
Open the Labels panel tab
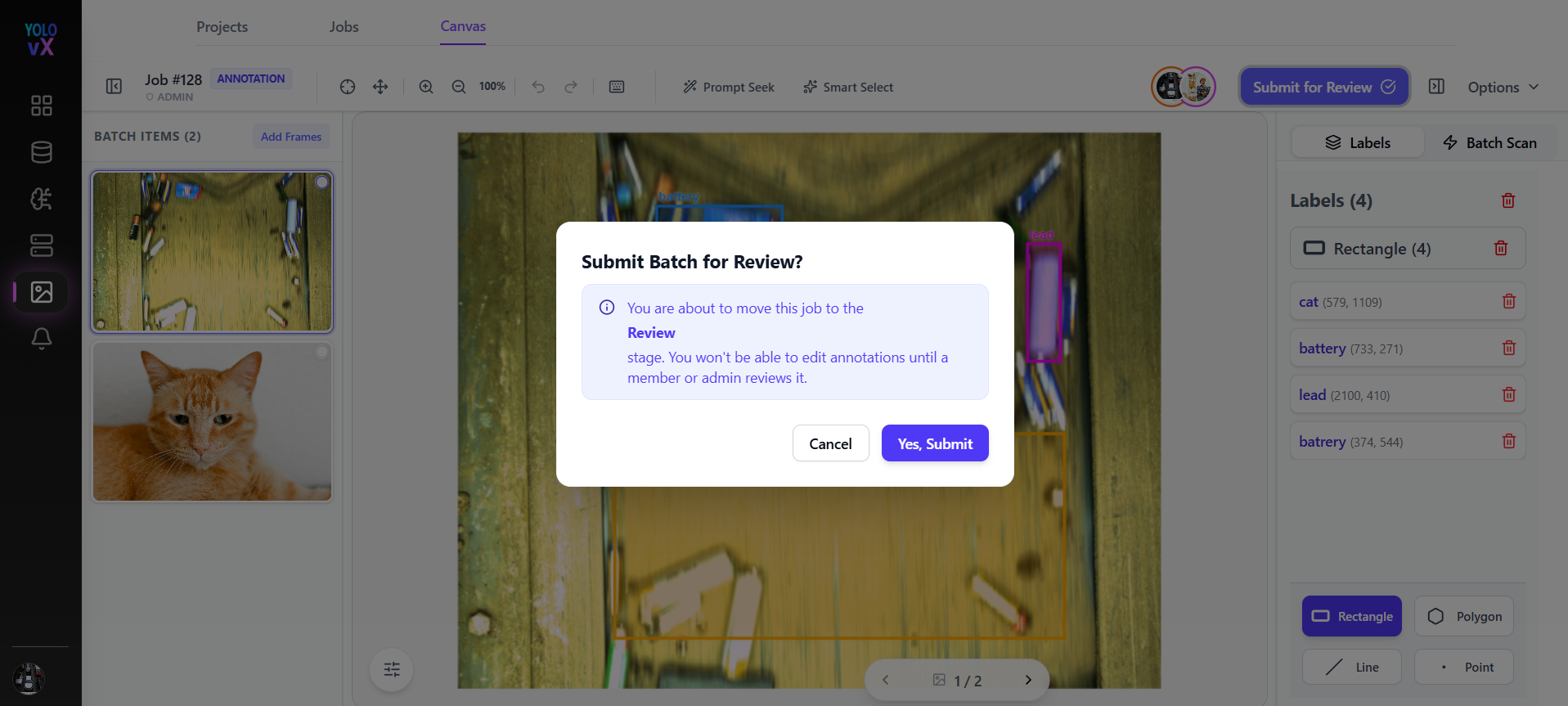point(1358,142)
